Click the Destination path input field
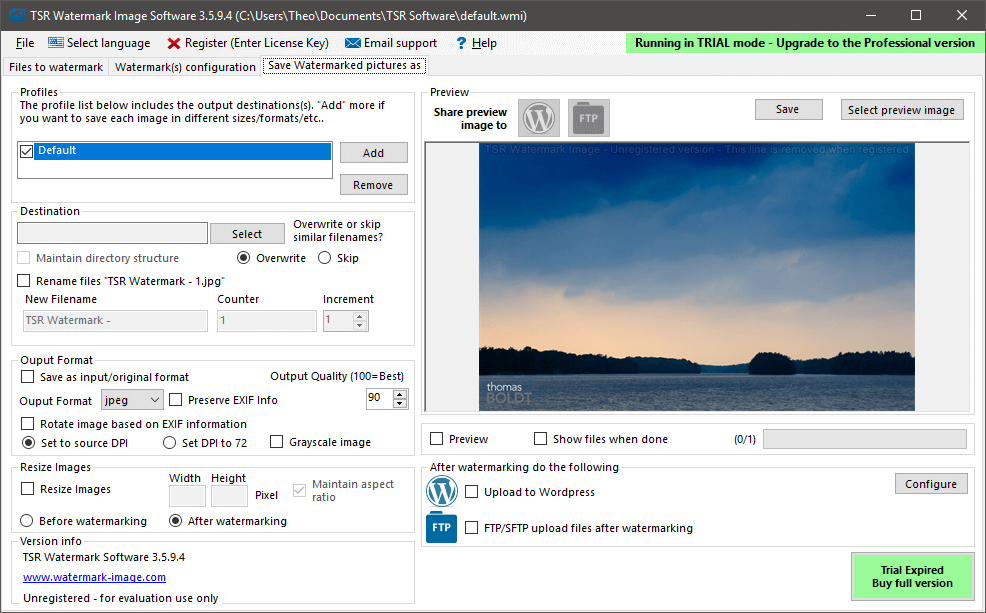The width and height of the screenshot is (986, 613). [x=113, y=233]
